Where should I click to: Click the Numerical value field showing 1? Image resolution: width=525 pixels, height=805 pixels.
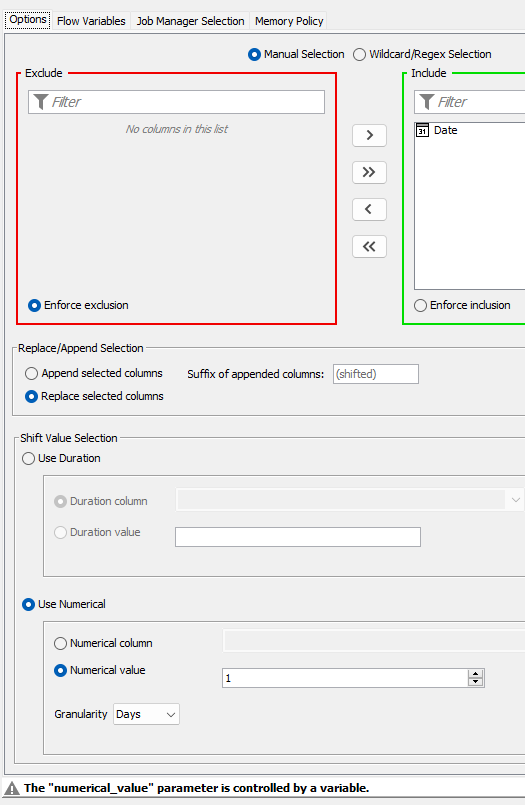pyautogui.click(x=345, y=678)
